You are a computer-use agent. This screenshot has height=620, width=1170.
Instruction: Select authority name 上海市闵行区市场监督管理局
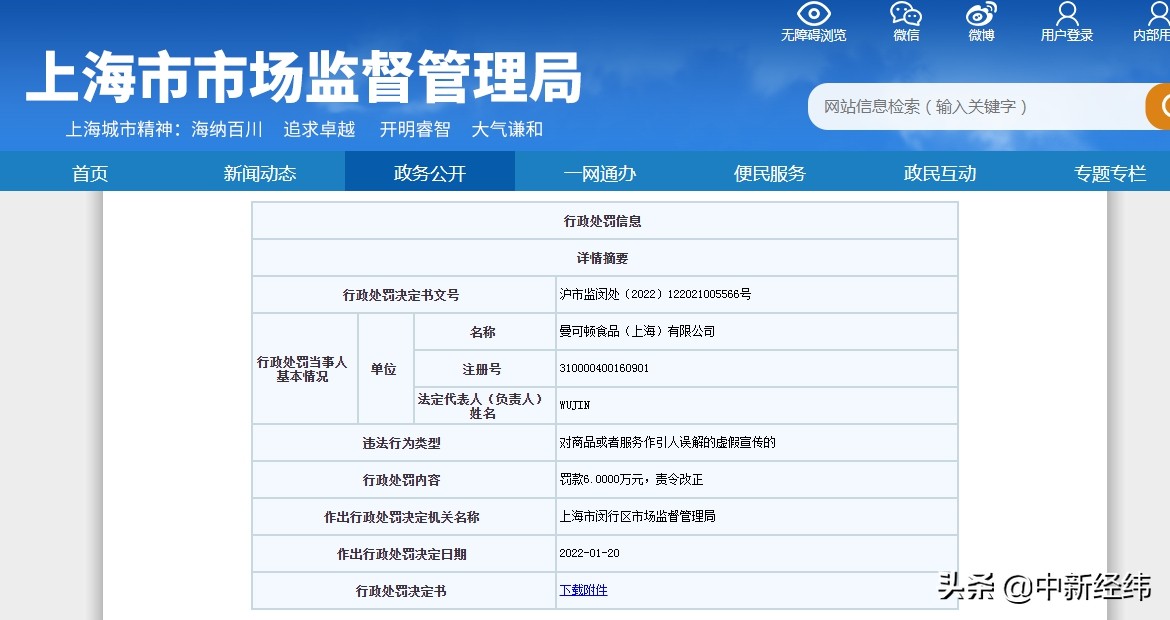coord(637,516)
